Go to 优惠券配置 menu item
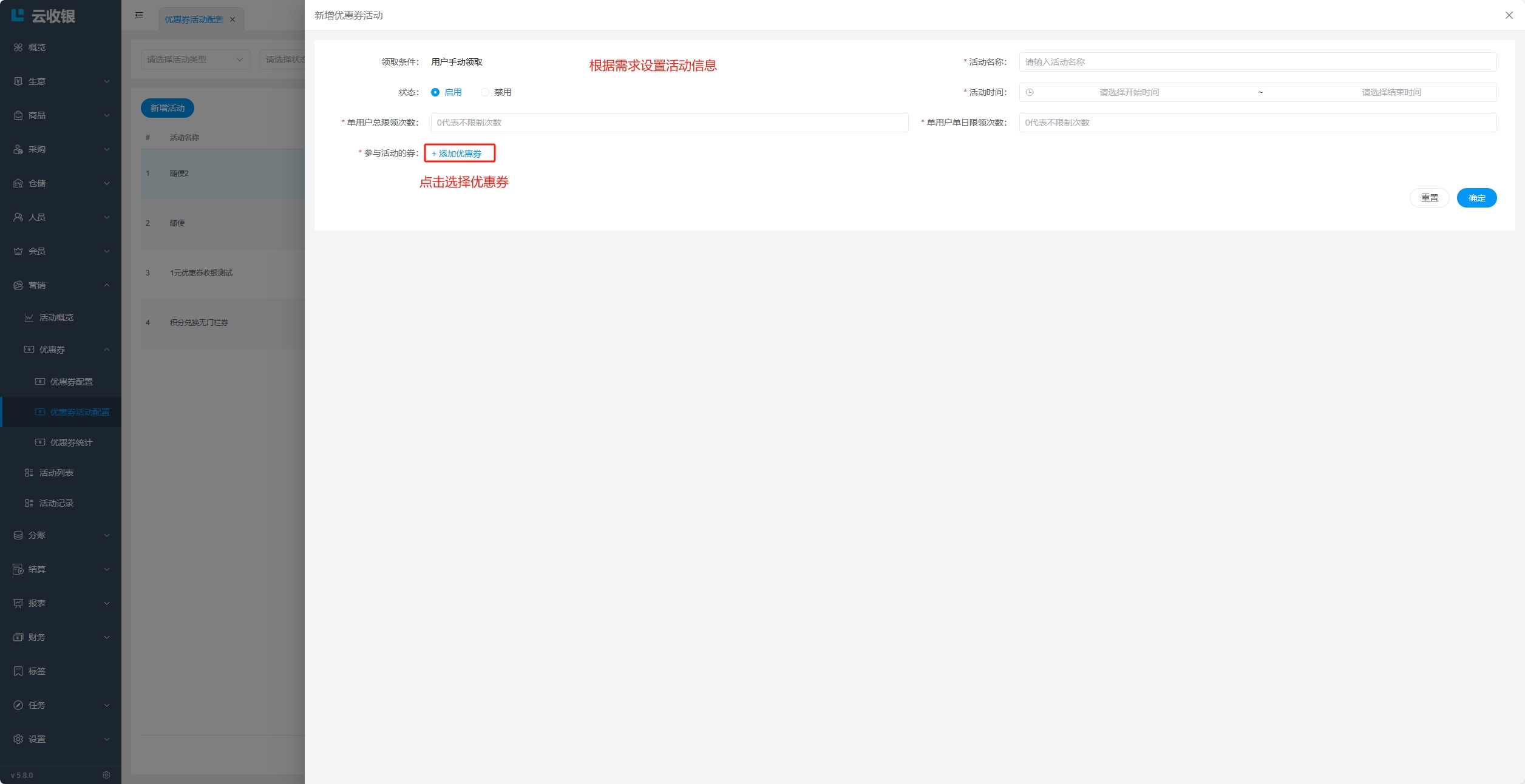This screenshot has width=1525, height=784. tap(71, 382)
